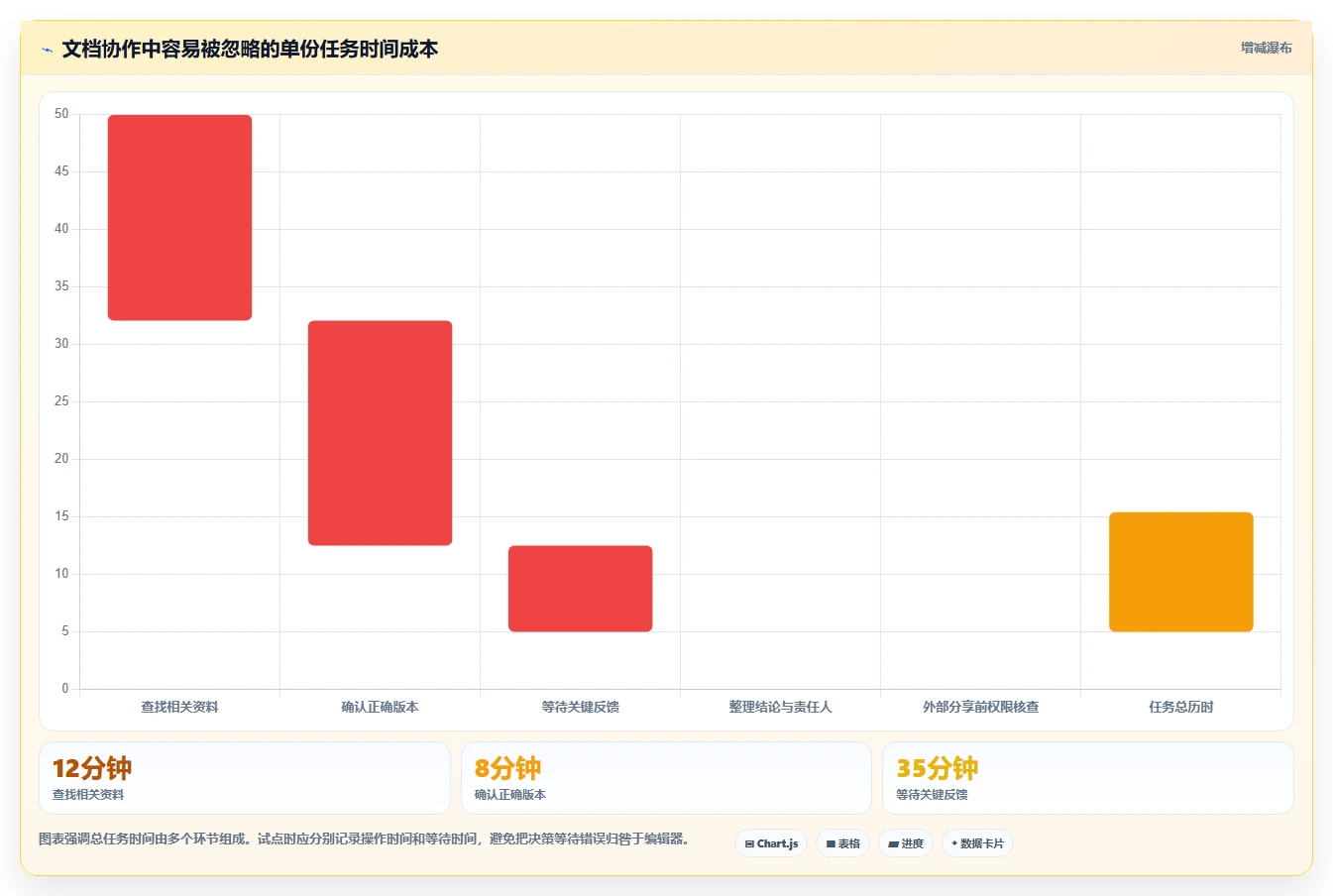Click the x-axis label 确认正确版本
Screen dimensions: 1333x896
[x=380, y=707]
